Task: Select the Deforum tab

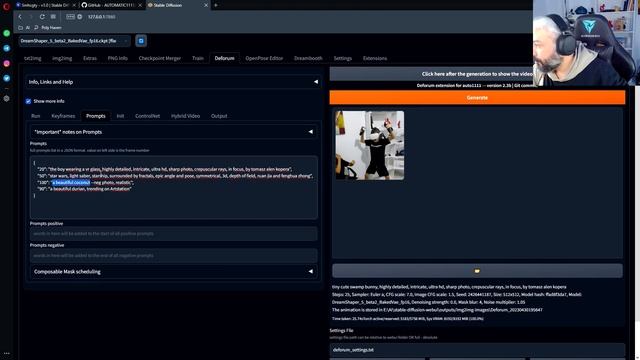Action: click(224, 58)
